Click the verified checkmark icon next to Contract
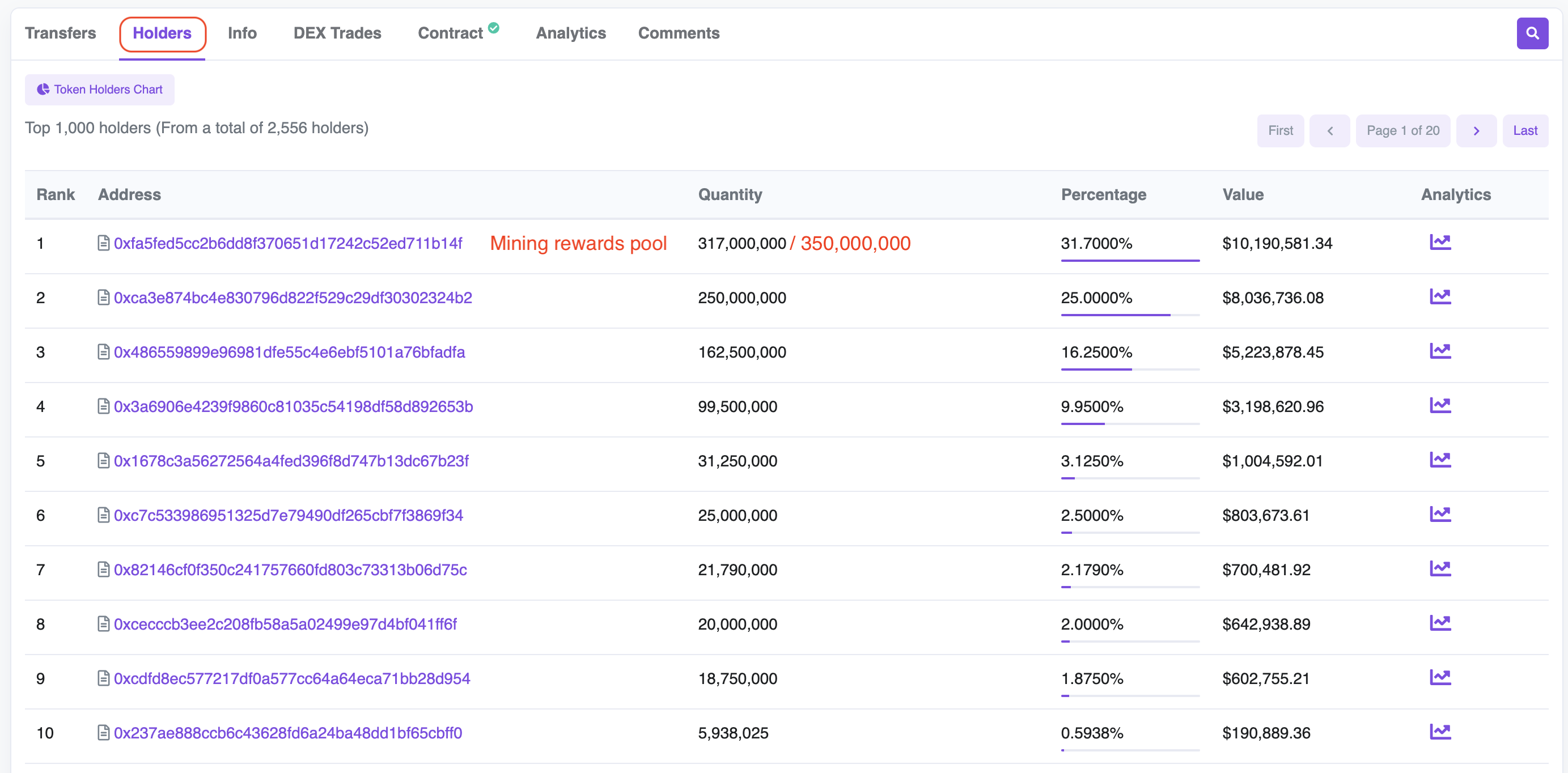This screenshot has height=773, width=1568. (494, 27)
